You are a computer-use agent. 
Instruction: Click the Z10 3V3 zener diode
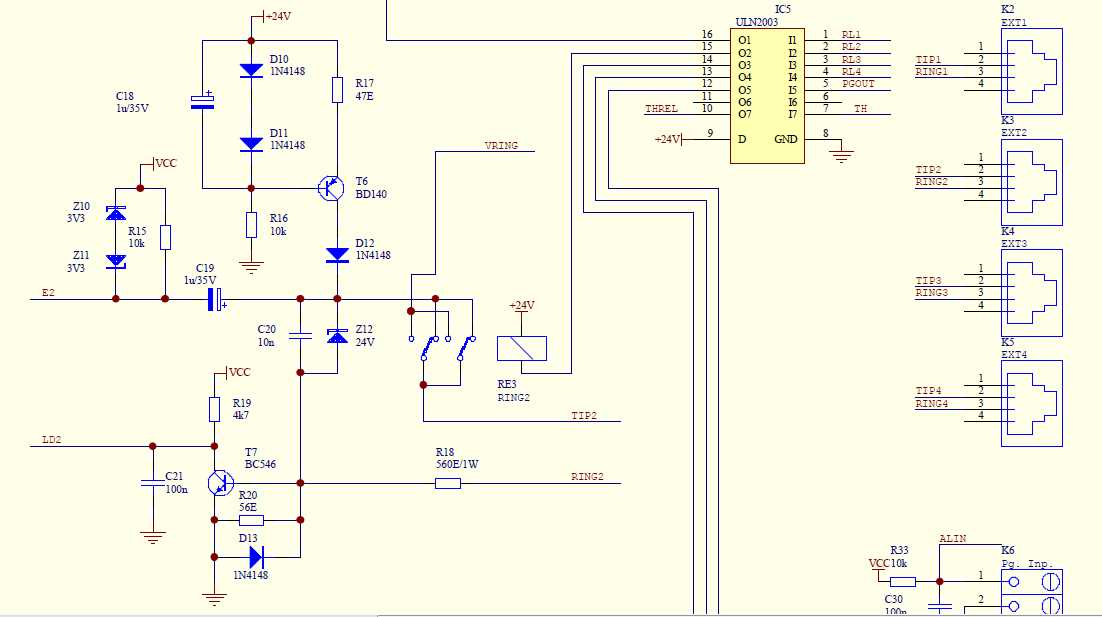pos(116,212)
